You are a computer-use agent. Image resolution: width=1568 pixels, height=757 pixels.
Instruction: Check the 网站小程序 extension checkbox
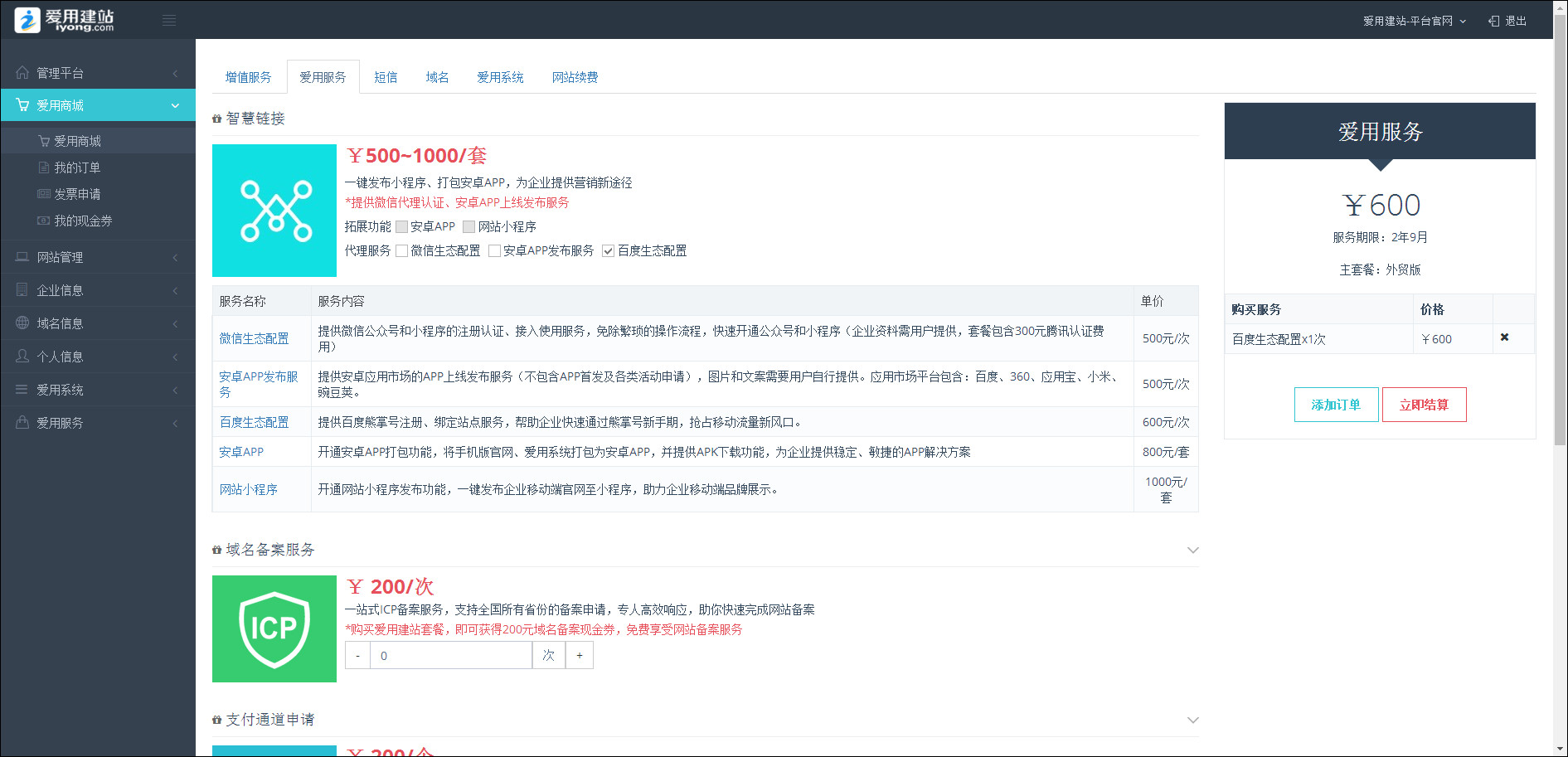[x=469, y=226]
